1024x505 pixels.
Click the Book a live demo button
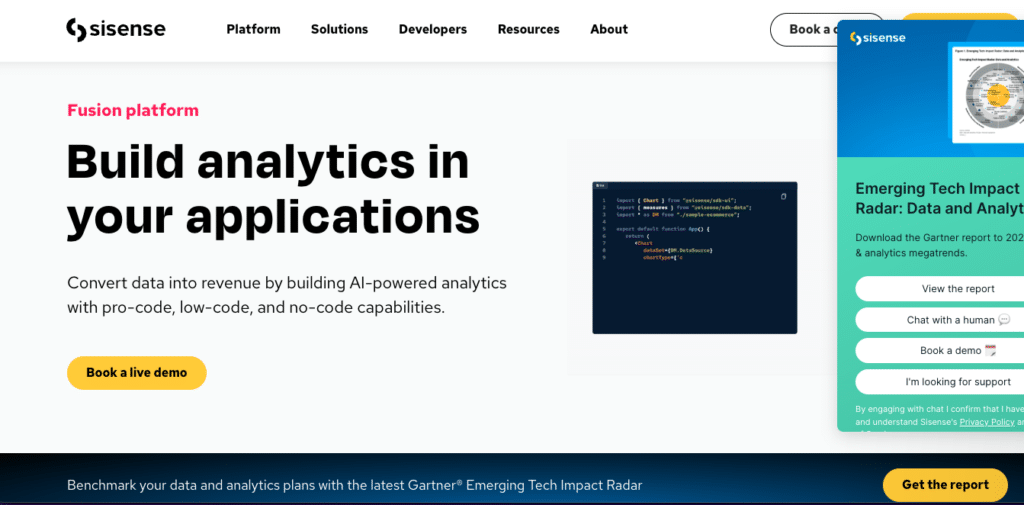pyautogui.click(x=136, y=373)
